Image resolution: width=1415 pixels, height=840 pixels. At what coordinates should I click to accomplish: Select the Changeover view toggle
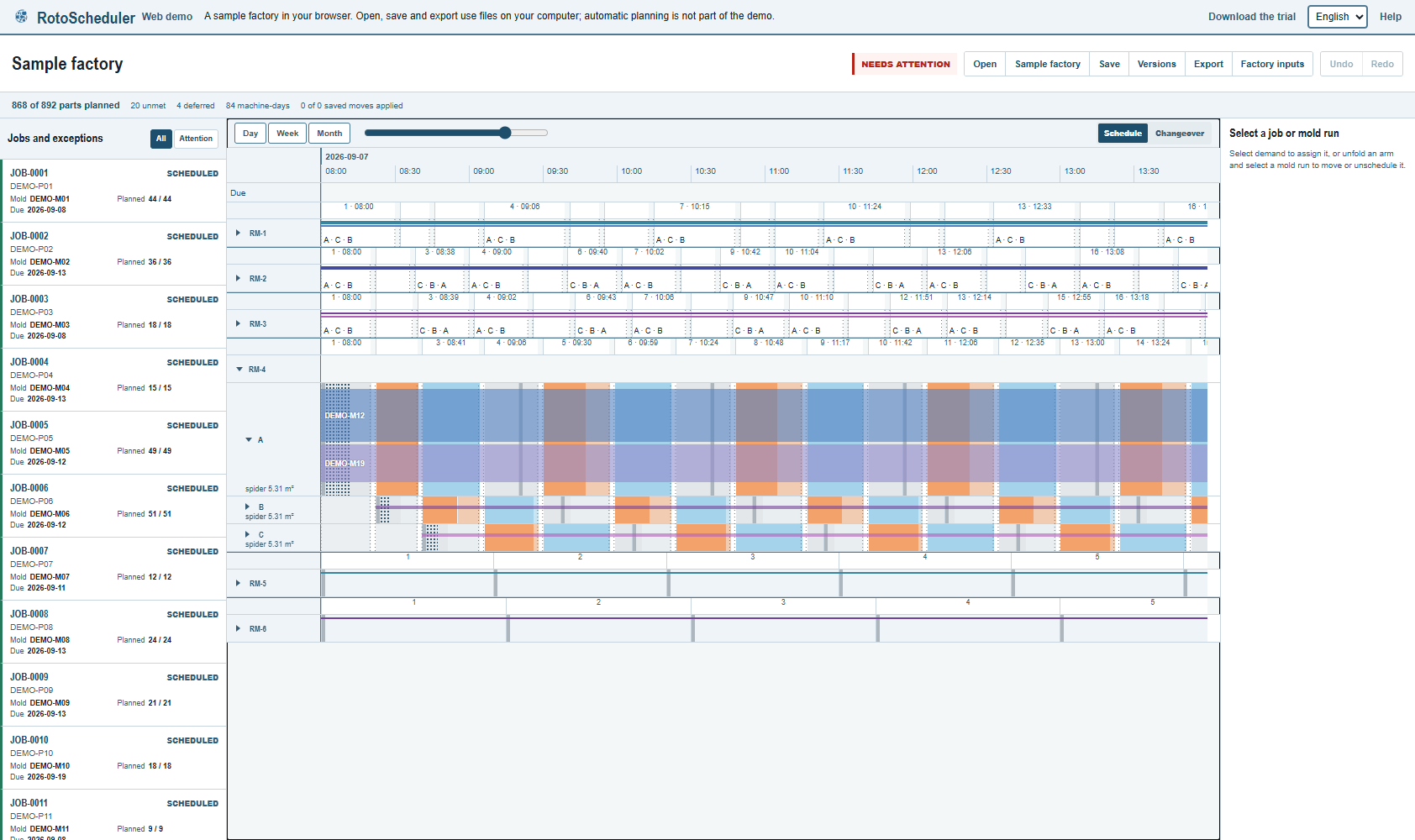(x=1180, y=134)
